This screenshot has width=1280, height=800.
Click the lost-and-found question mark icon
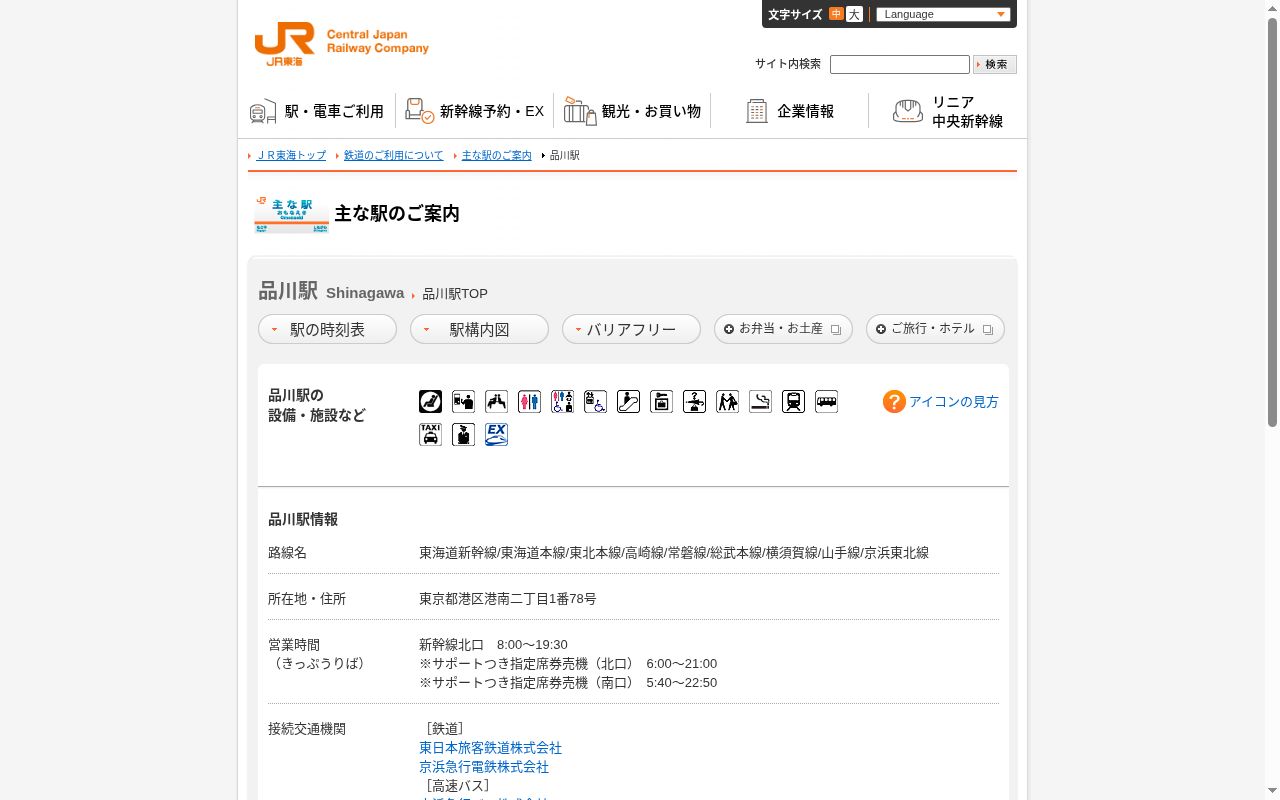click(694, 401)
